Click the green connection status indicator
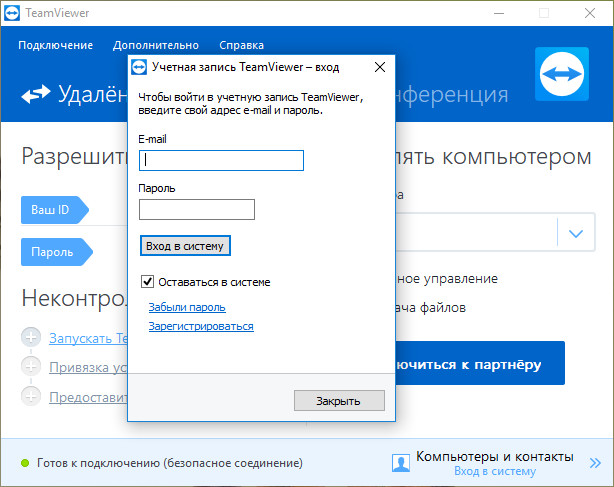This screenshot has width=614, height=487. (x=25, y=463)
